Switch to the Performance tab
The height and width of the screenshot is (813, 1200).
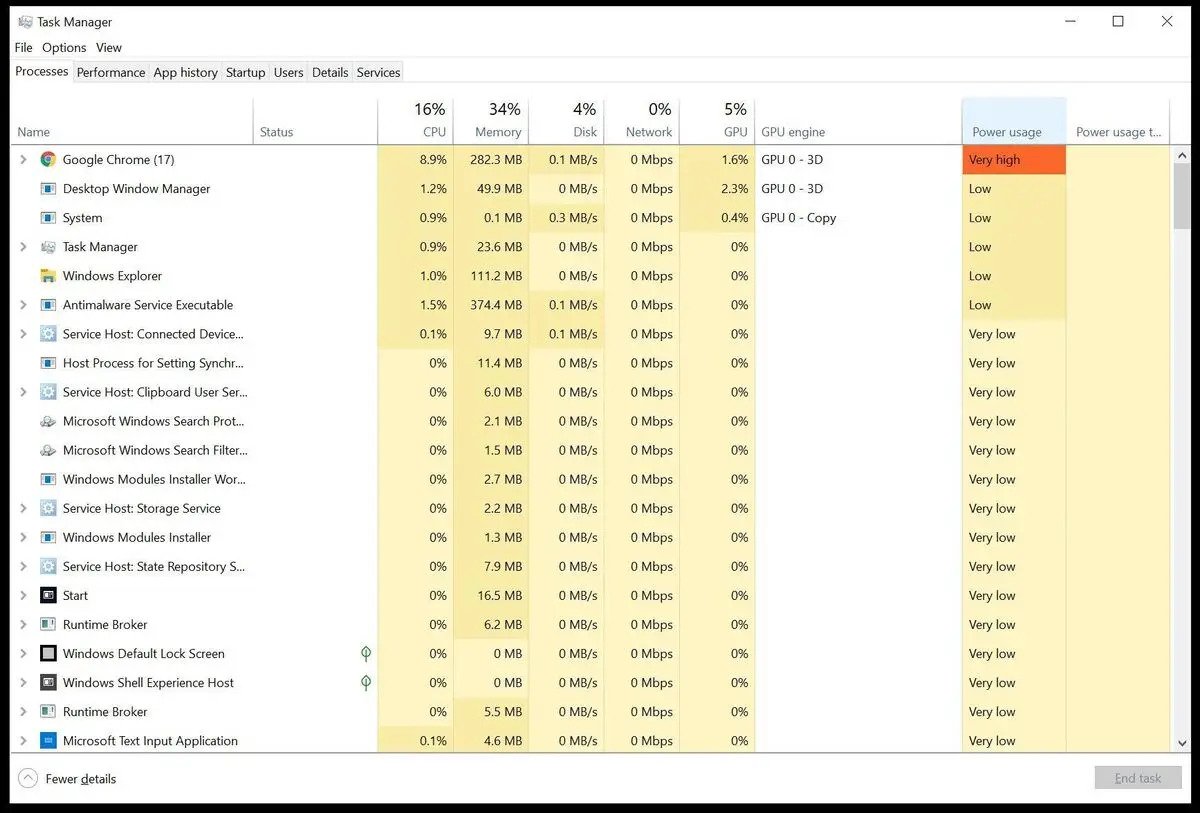pyautogui.click(x=111, y=72)
